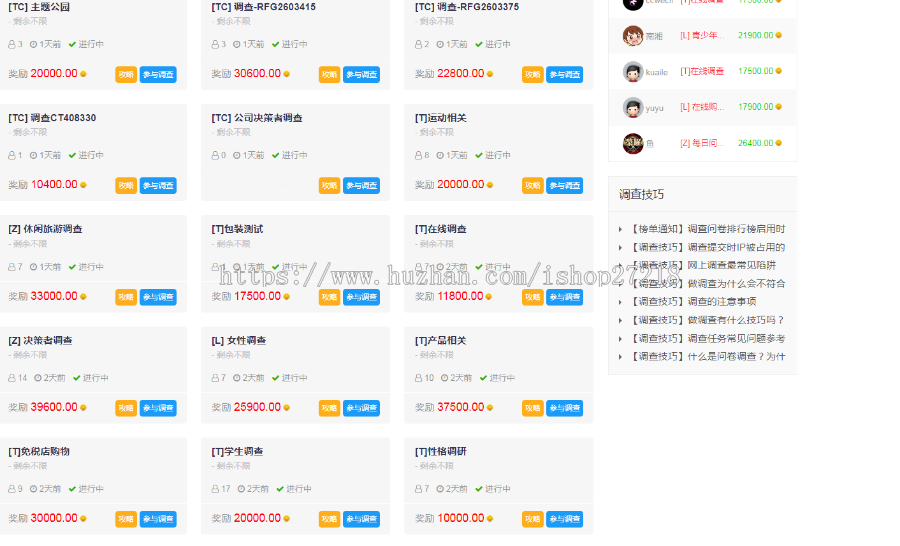Open the [T]性格调研 title

click(441, 451)
